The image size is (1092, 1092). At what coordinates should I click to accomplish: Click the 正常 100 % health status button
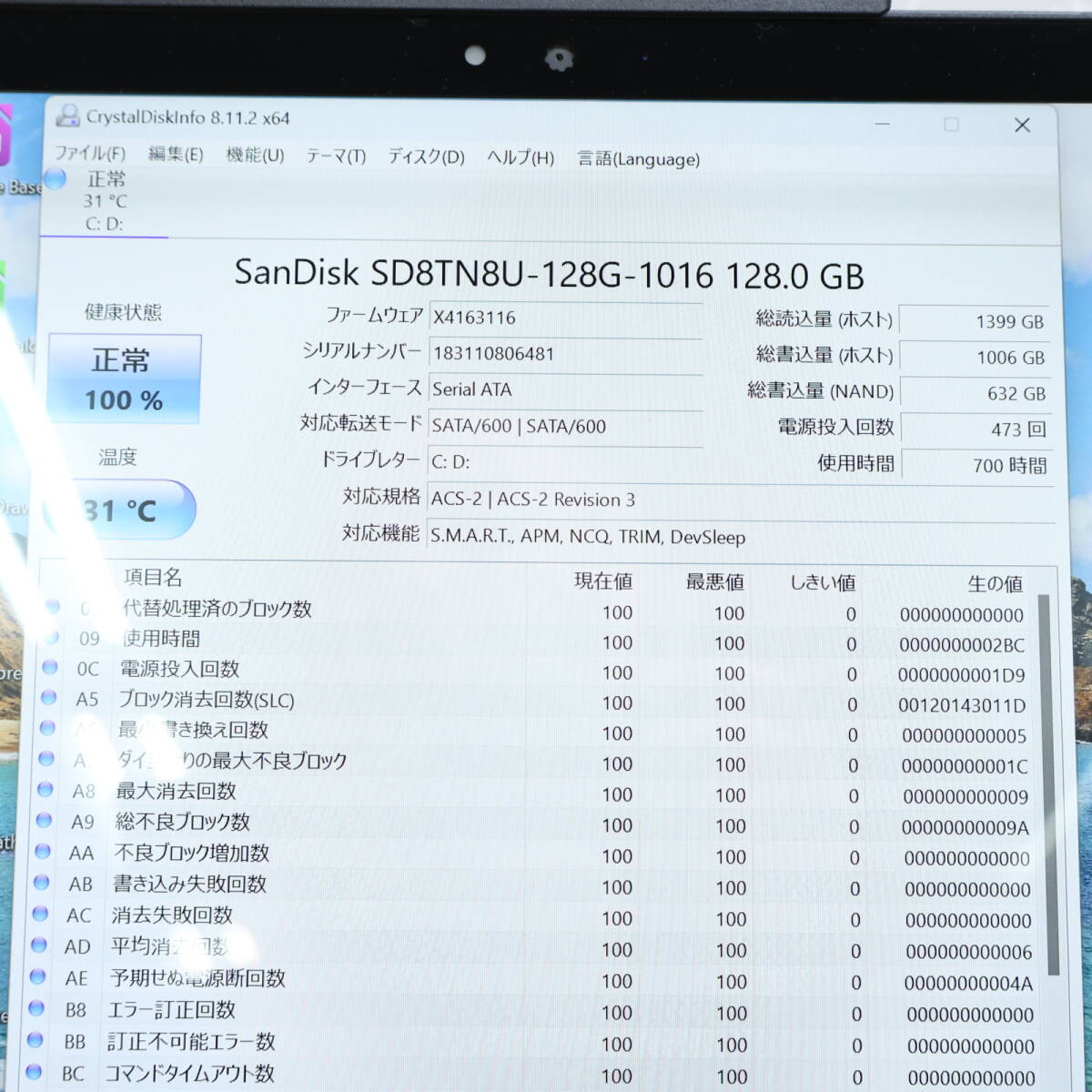point(124,379)
